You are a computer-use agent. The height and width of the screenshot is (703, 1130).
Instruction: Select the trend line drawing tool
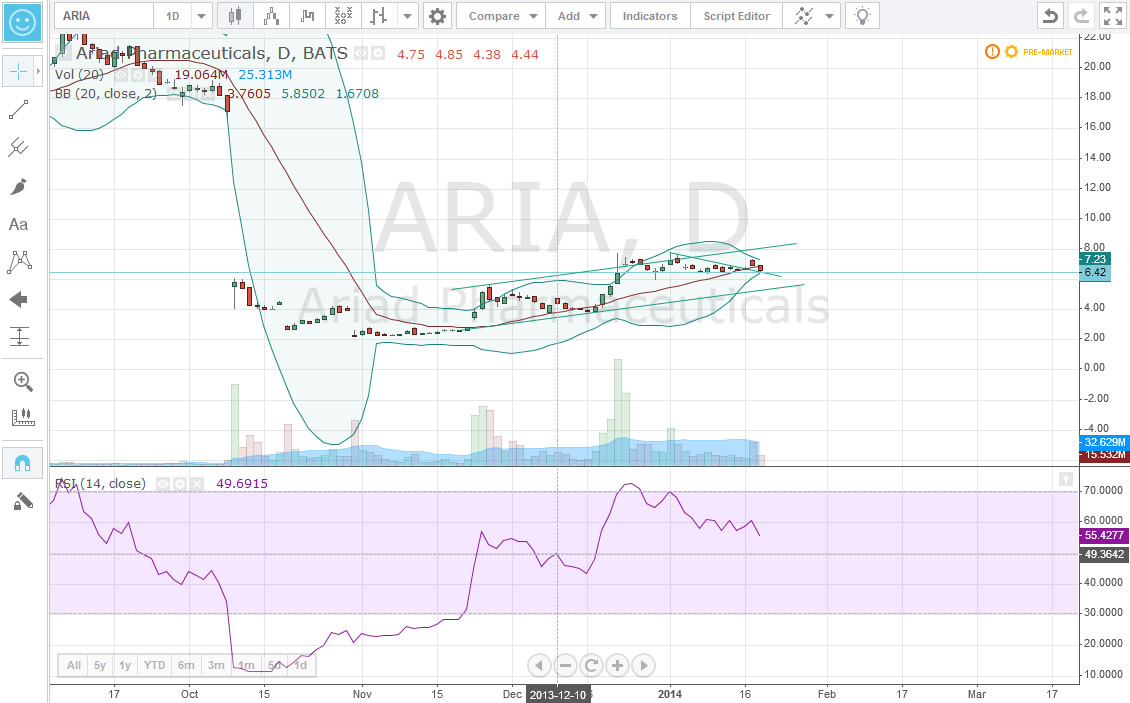[18, 108]
